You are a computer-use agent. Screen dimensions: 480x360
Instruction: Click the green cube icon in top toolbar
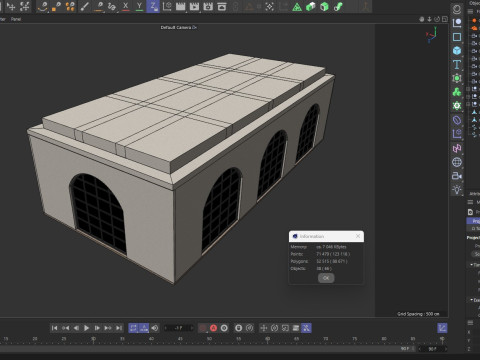[x=324, y=6]
